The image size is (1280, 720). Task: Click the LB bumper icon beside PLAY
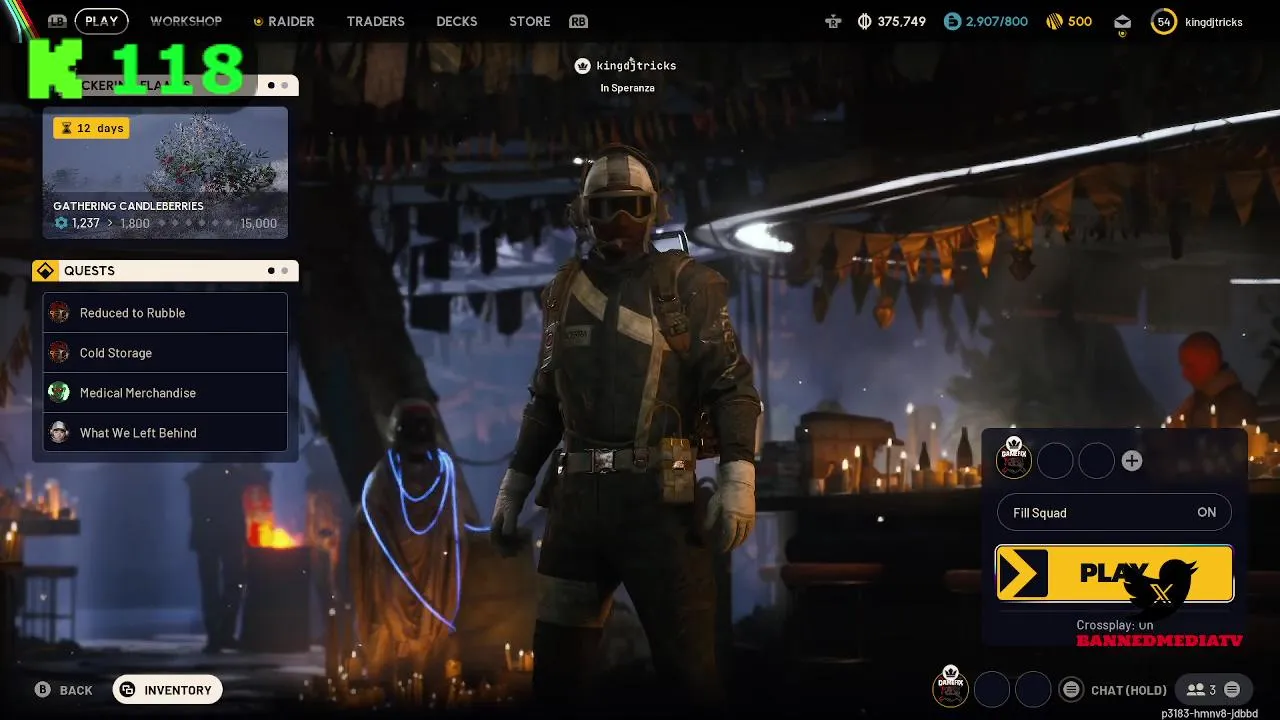coord(57,21)
